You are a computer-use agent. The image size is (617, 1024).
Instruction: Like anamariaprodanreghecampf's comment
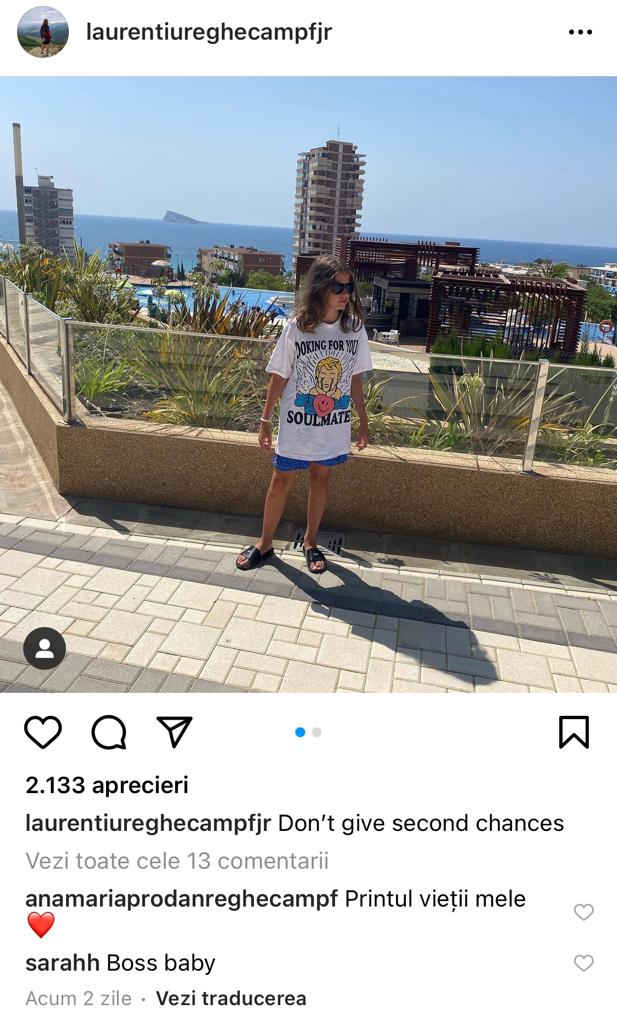point(584,912)
